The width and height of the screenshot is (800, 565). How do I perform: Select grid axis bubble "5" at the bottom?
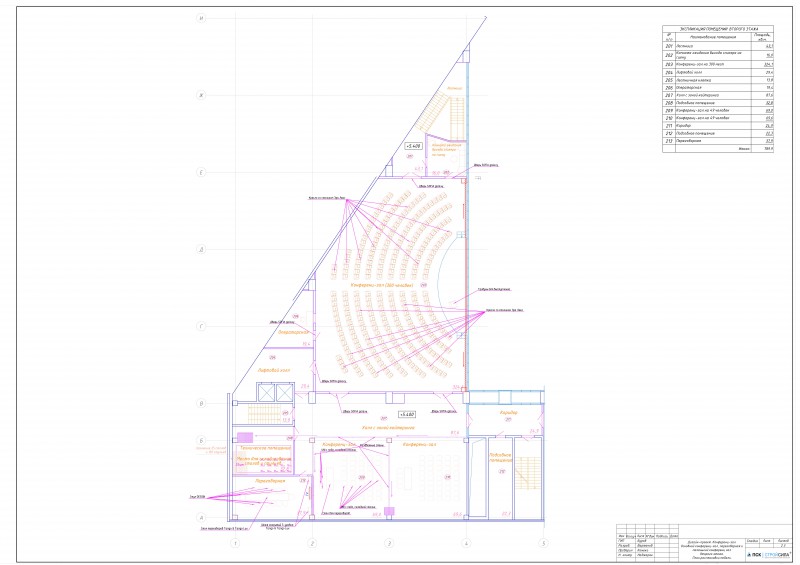pos(543,543)
